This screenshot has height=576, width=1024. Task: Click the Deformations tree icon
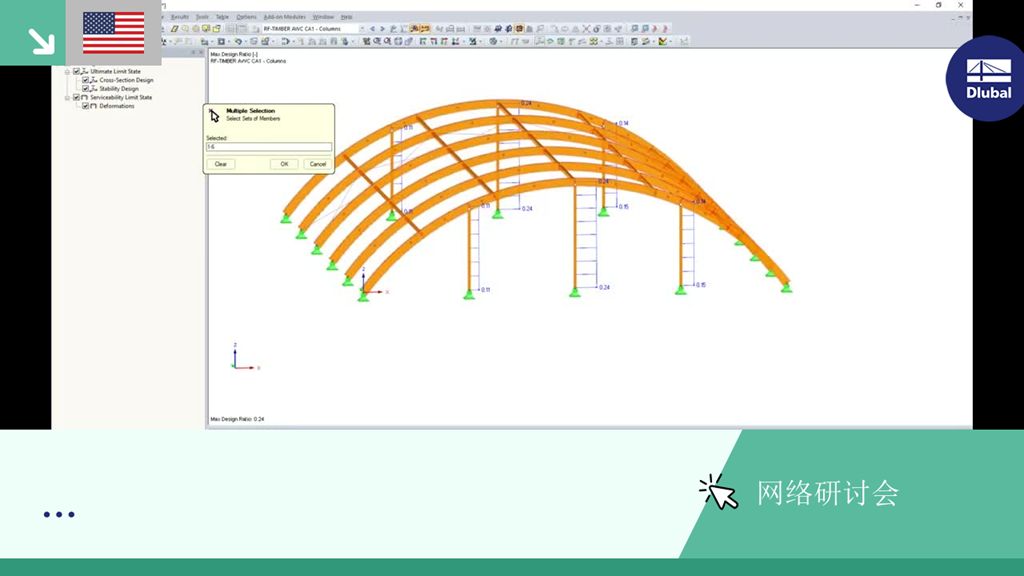pos(93,106)
